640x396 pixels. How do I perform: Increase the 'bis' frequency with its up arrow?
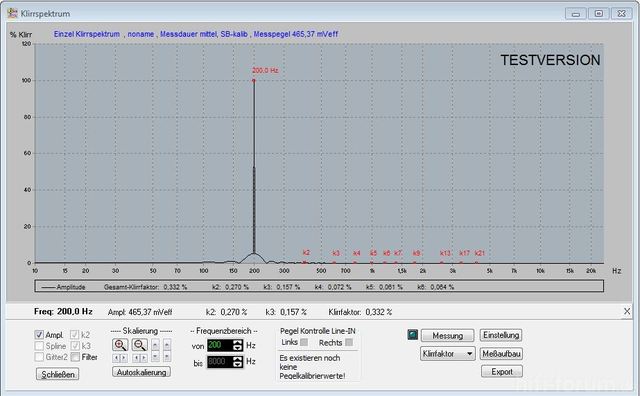(238, 359)
